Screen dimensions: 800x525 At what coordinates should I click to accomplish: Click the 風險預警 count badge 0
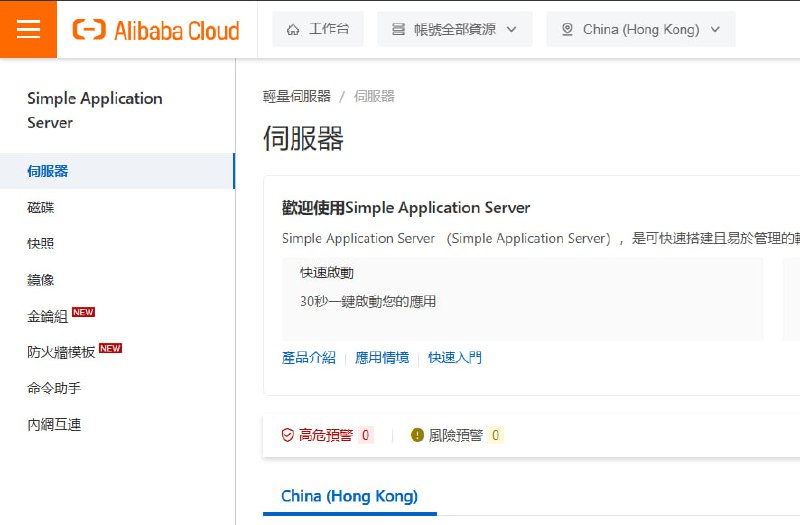coord(495,435)
